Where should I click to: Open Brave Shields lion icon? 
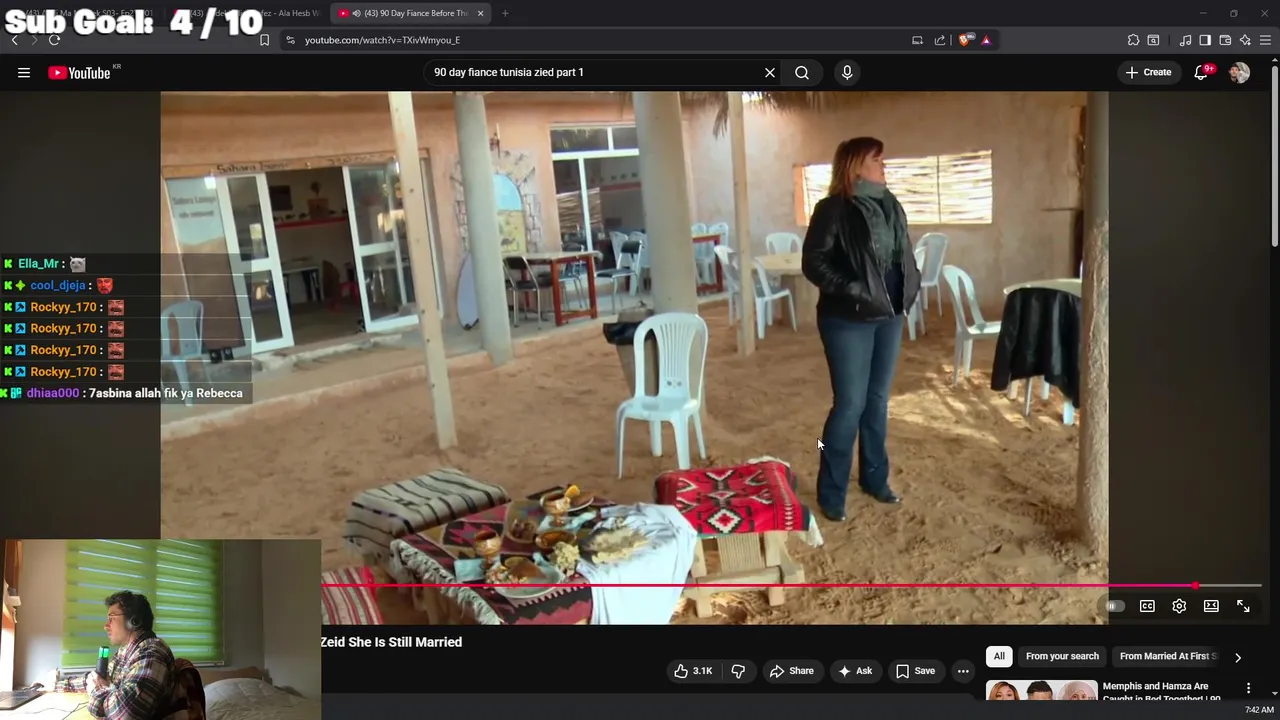[x=964, y=40]
